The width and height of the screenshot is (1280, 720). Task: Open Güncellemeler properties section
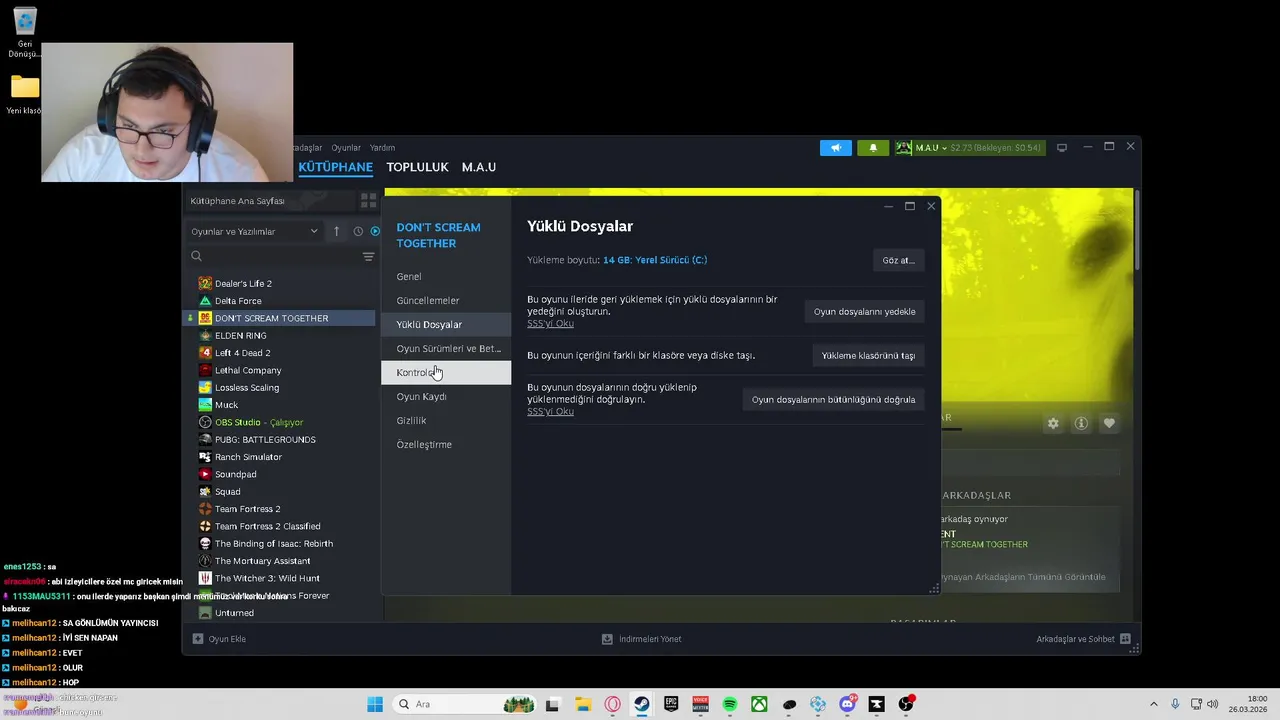446,300
